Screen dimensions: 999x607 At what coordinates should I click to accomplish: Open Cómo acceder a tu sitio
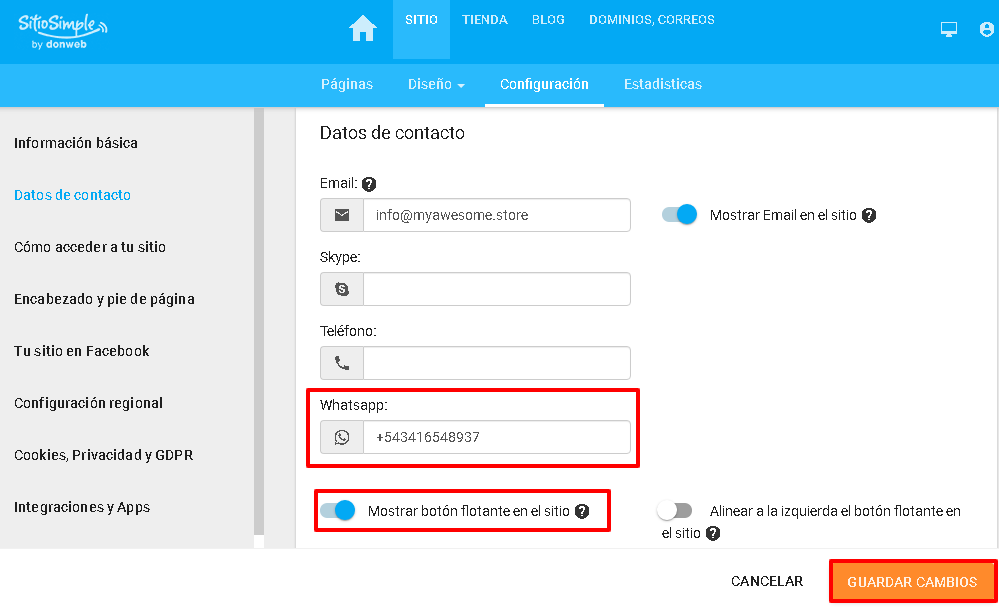click(90, 247)
